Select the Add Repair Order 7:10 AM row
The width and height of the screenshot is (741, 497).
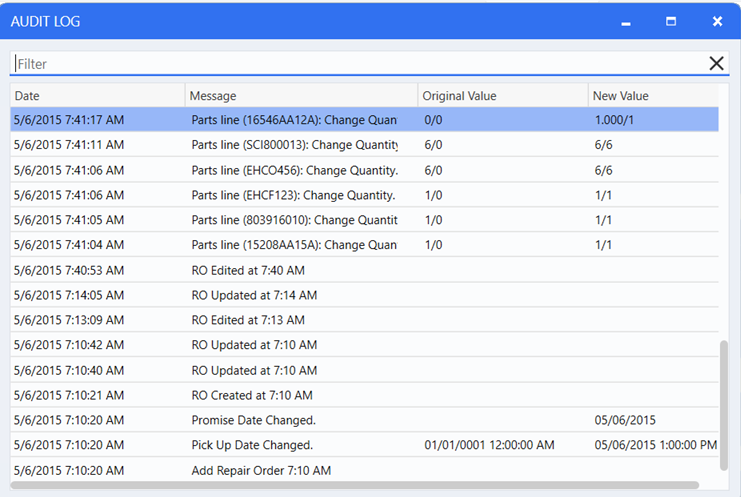[x=261, y=470]
